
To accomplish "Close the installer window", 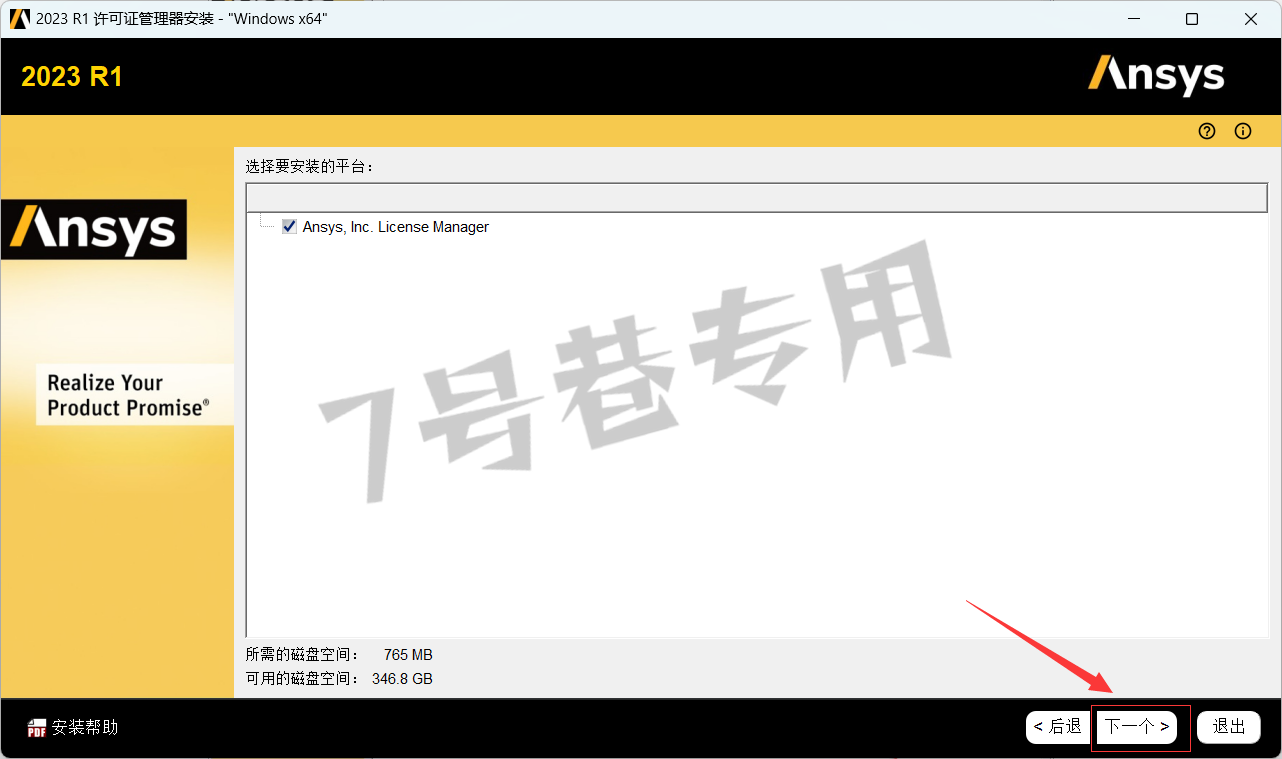I will [x=1251, y=19].
